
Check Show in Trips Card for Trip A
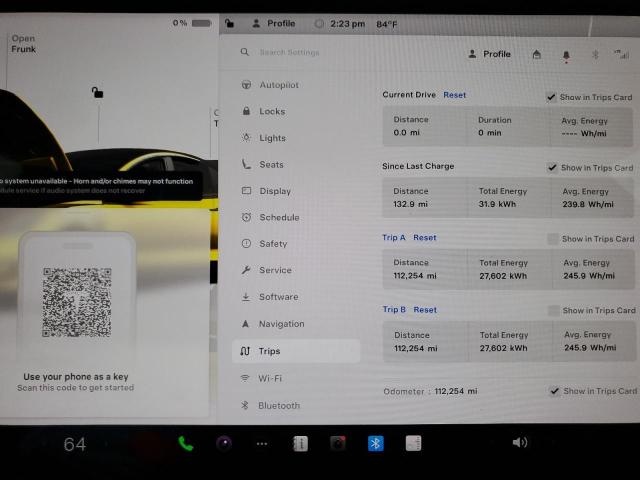pos(553,239)
